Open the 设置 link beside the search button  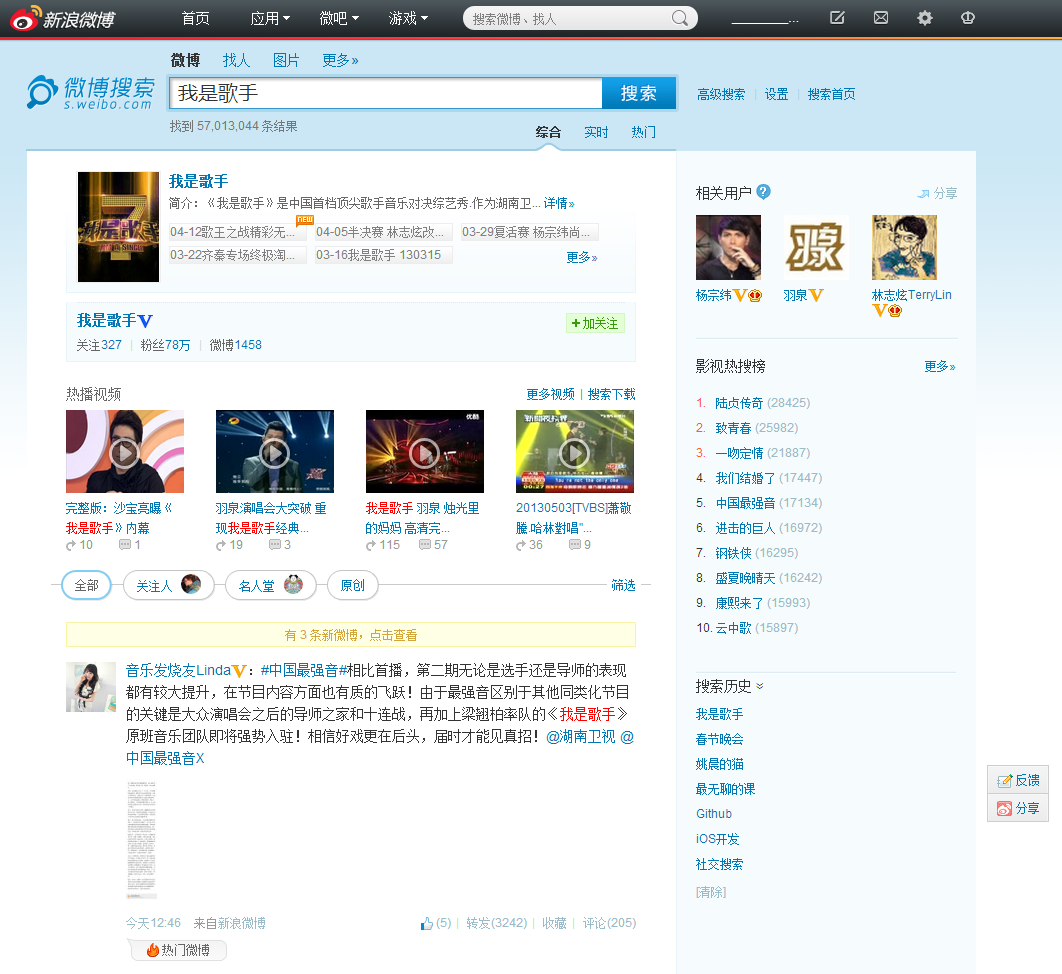(776, 94)
